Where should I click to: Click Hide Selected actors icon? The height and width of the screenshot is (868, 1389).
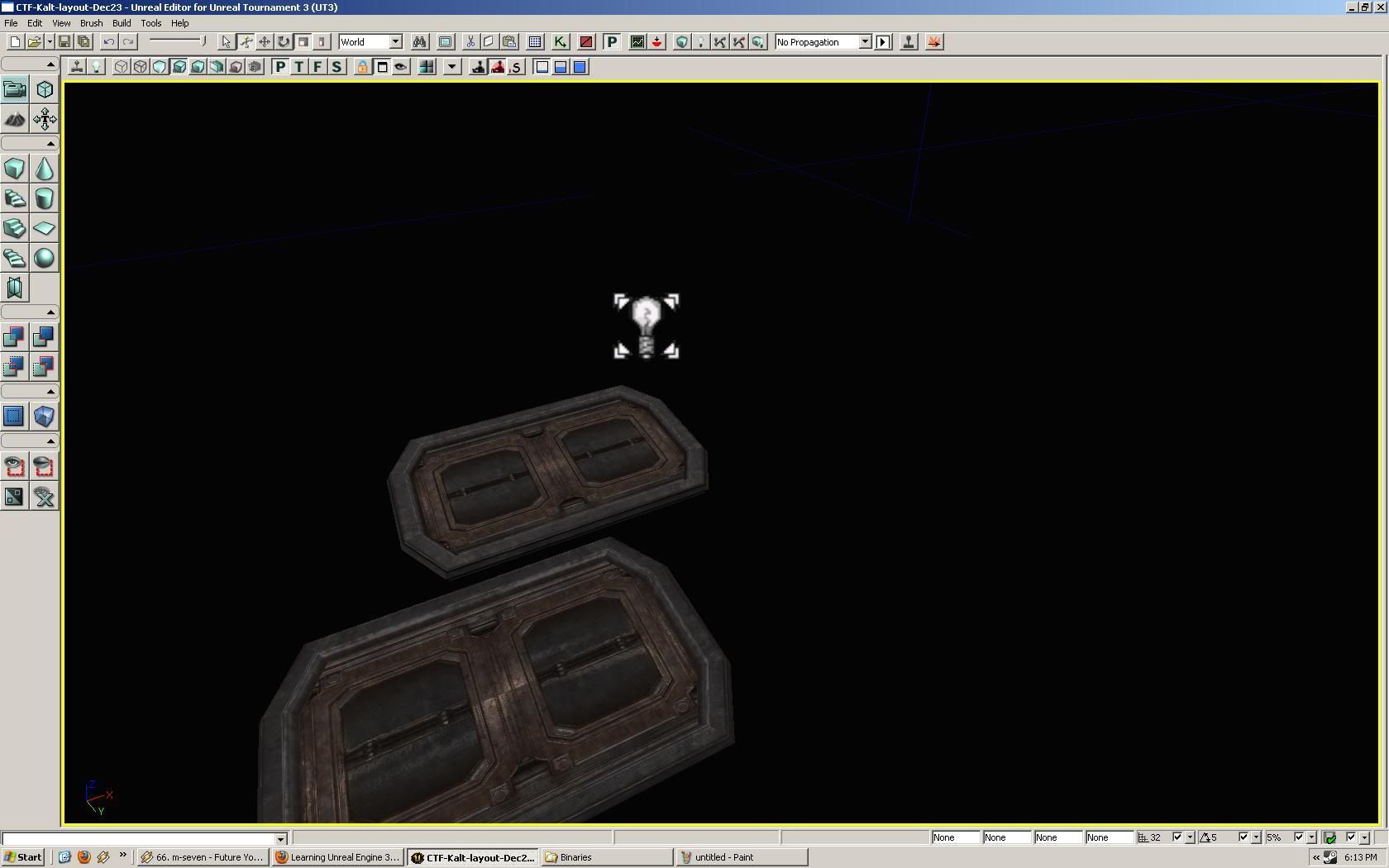point(45,466)
